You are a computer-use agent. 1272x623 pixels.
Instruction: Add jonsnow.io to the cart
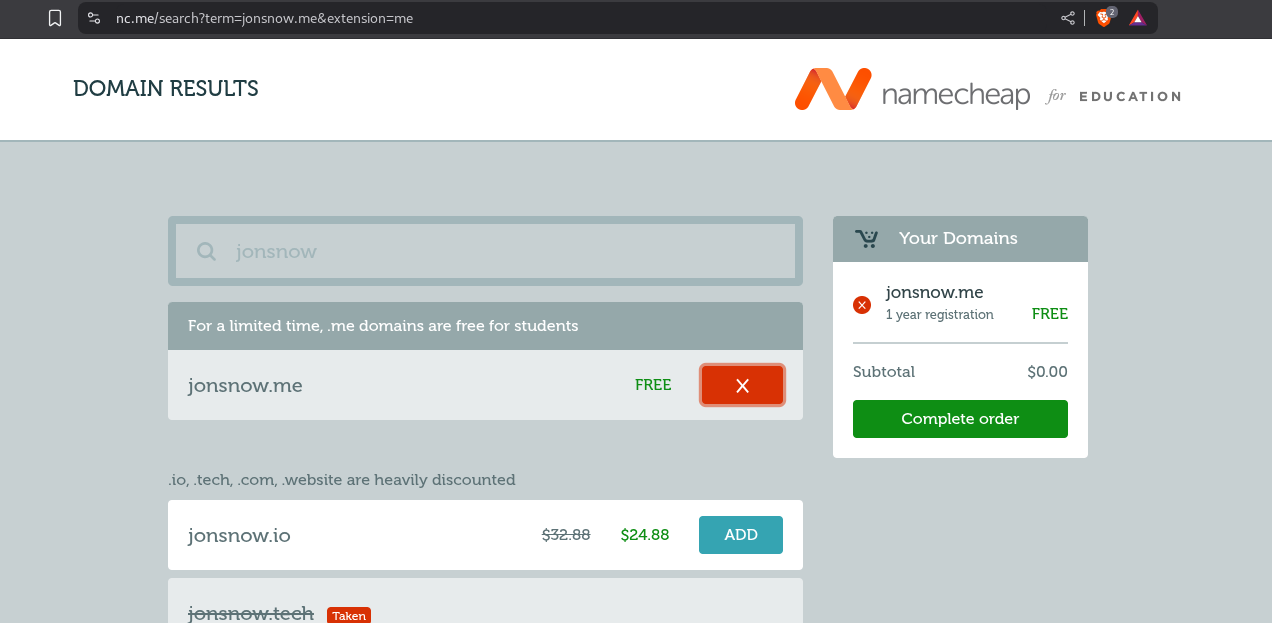pos(740,535)
